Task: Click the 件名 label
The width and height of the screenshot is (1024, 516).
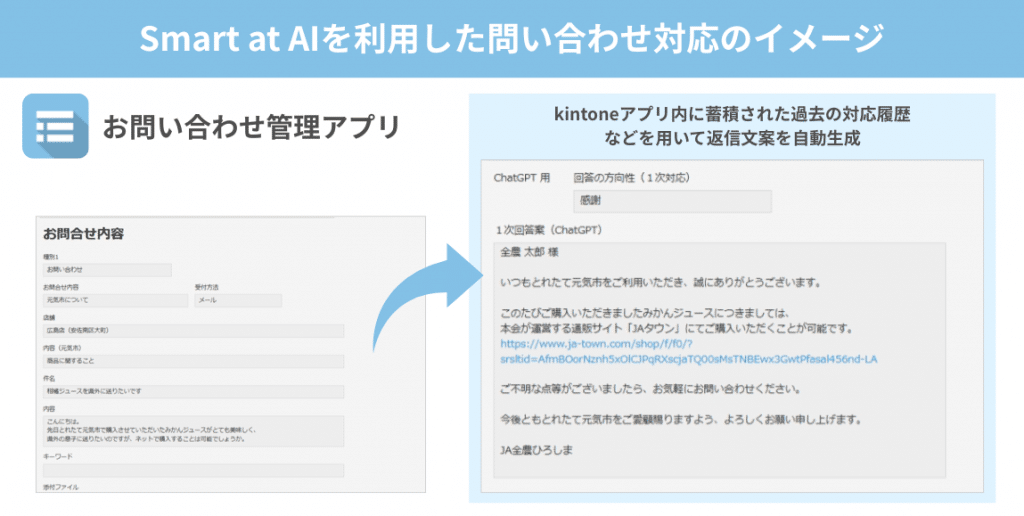Action: click(49, 379)
